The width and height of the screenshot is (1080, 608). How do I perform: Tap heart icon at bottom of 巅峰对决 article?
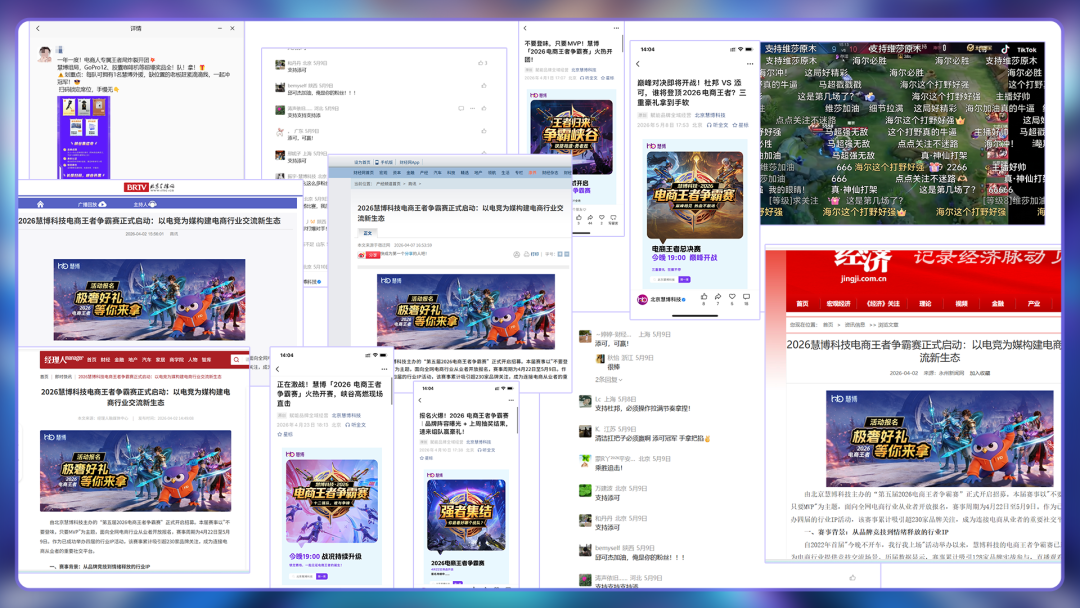(x=732, y=297)
